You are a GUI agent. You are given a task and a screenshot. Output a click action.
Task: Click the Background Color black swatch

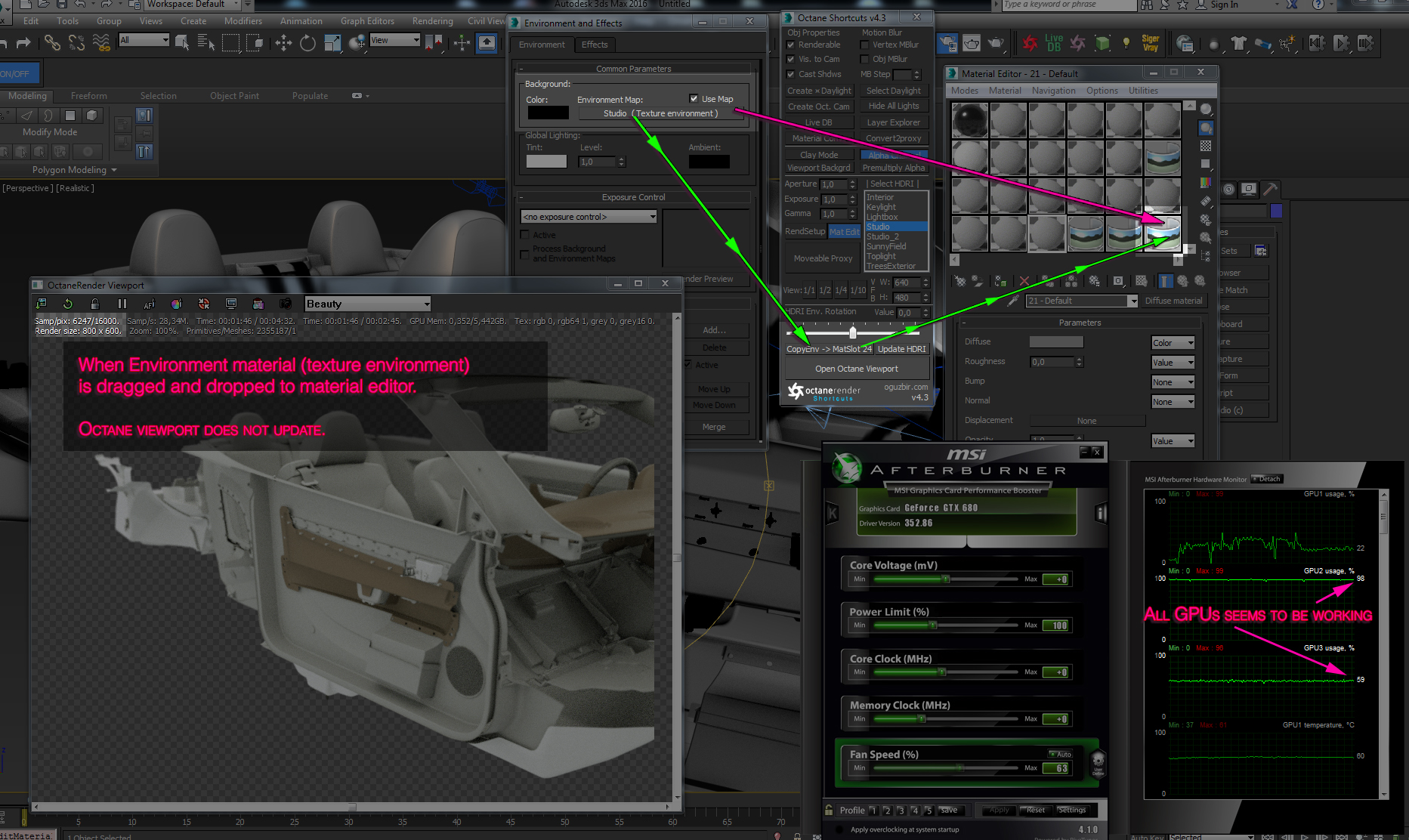[x=548, y=113]
